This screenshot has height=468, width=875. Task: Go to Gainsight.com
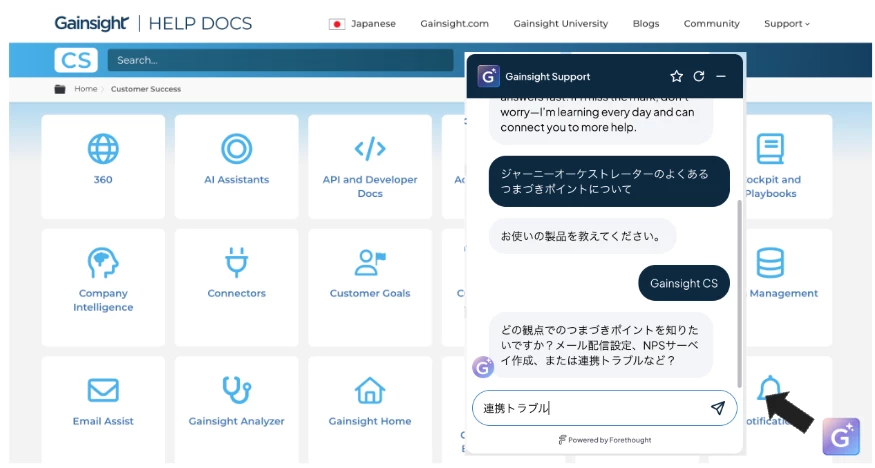coord(454,23)
